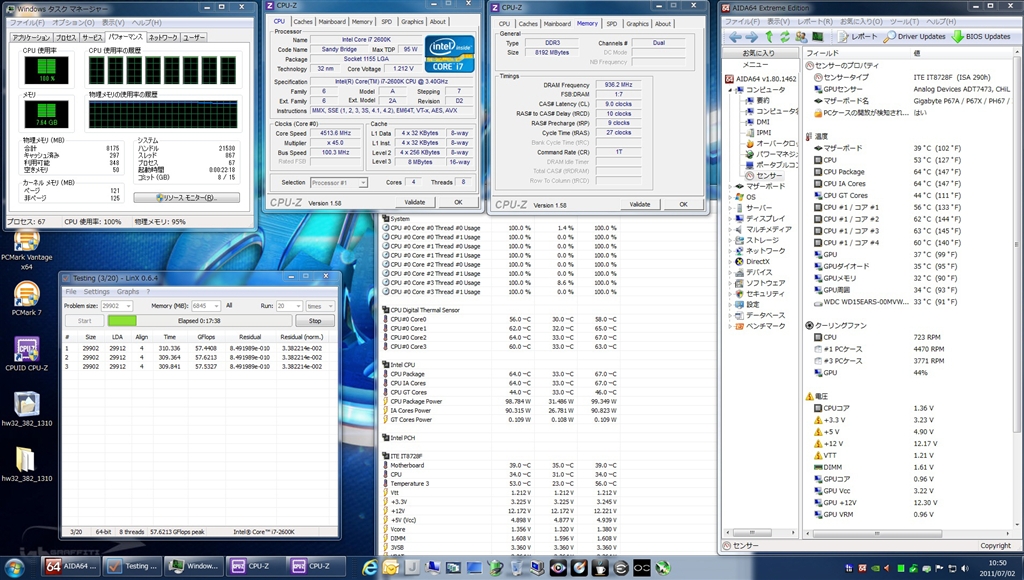Screen dimensions: 1024x580
Task: Switch to the Mainboard tab in CPU-Z
Action: 332,21
